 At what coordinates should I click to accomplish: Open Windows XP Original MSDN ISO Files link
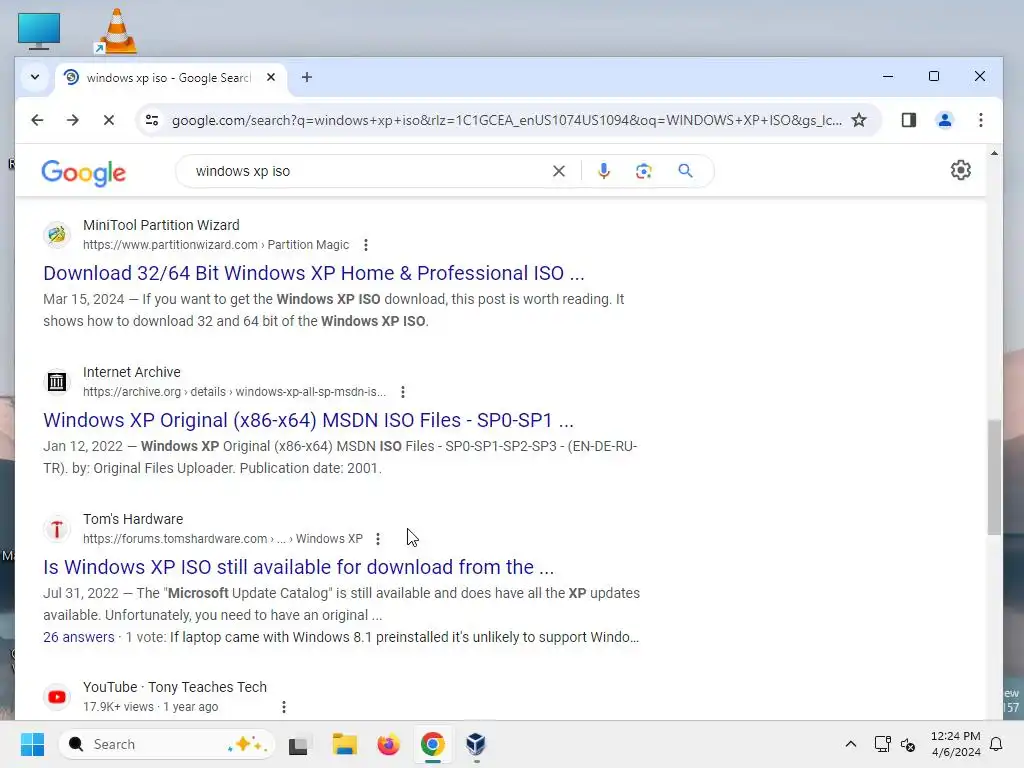(x=308, y=420)
